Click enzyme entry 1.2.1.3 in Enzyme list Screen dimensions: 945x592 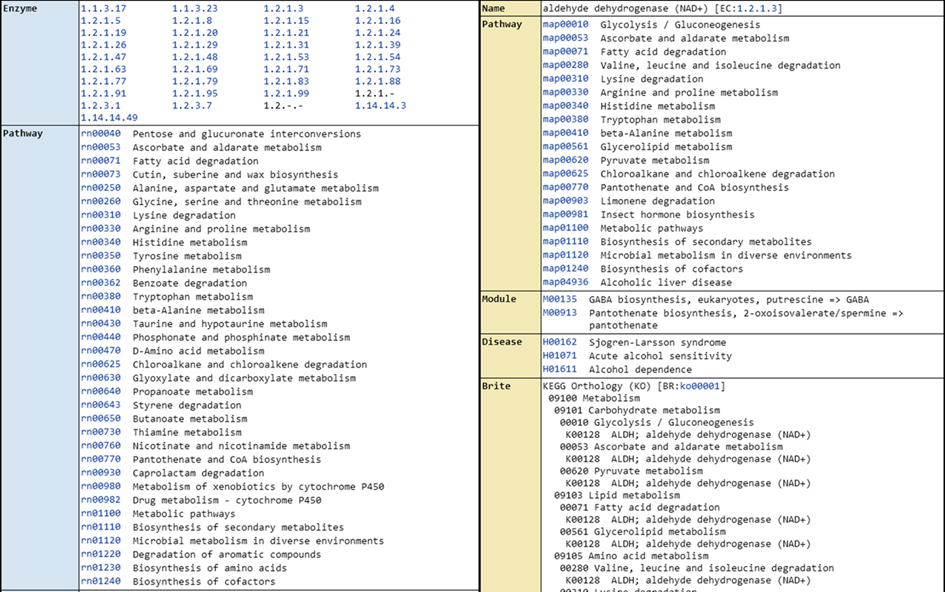(x=283, y=8)
